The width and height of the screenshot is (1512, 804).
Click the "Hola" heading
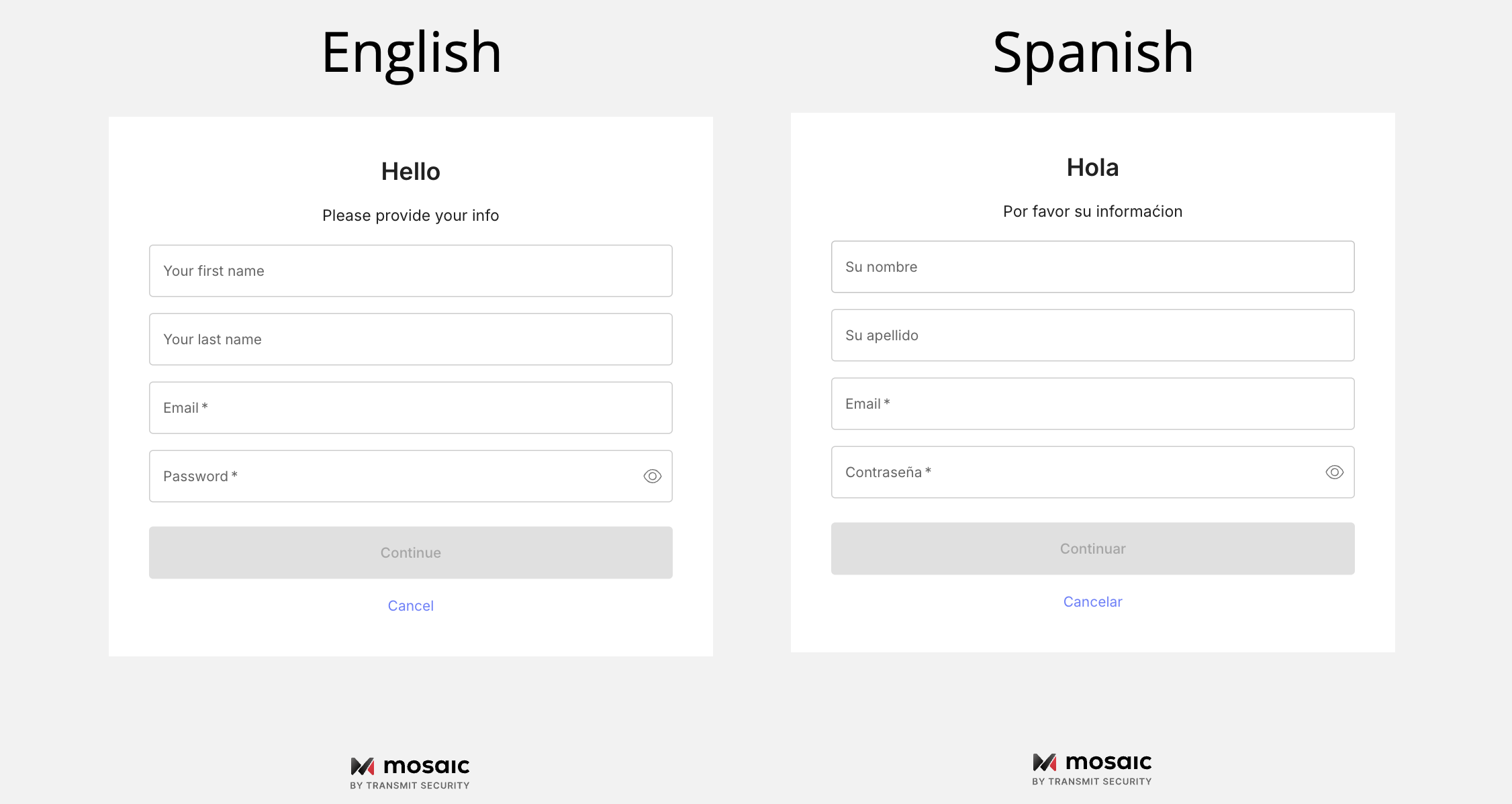pos(1092,168)
